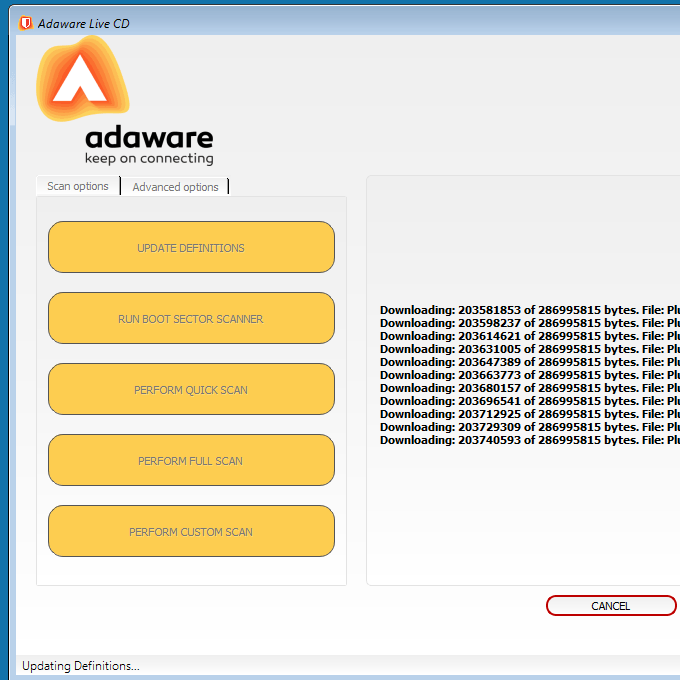Viewport: 680px width, 680px height.
Task: Select the log line with 203729309 bytes
Action: [530, 427]
